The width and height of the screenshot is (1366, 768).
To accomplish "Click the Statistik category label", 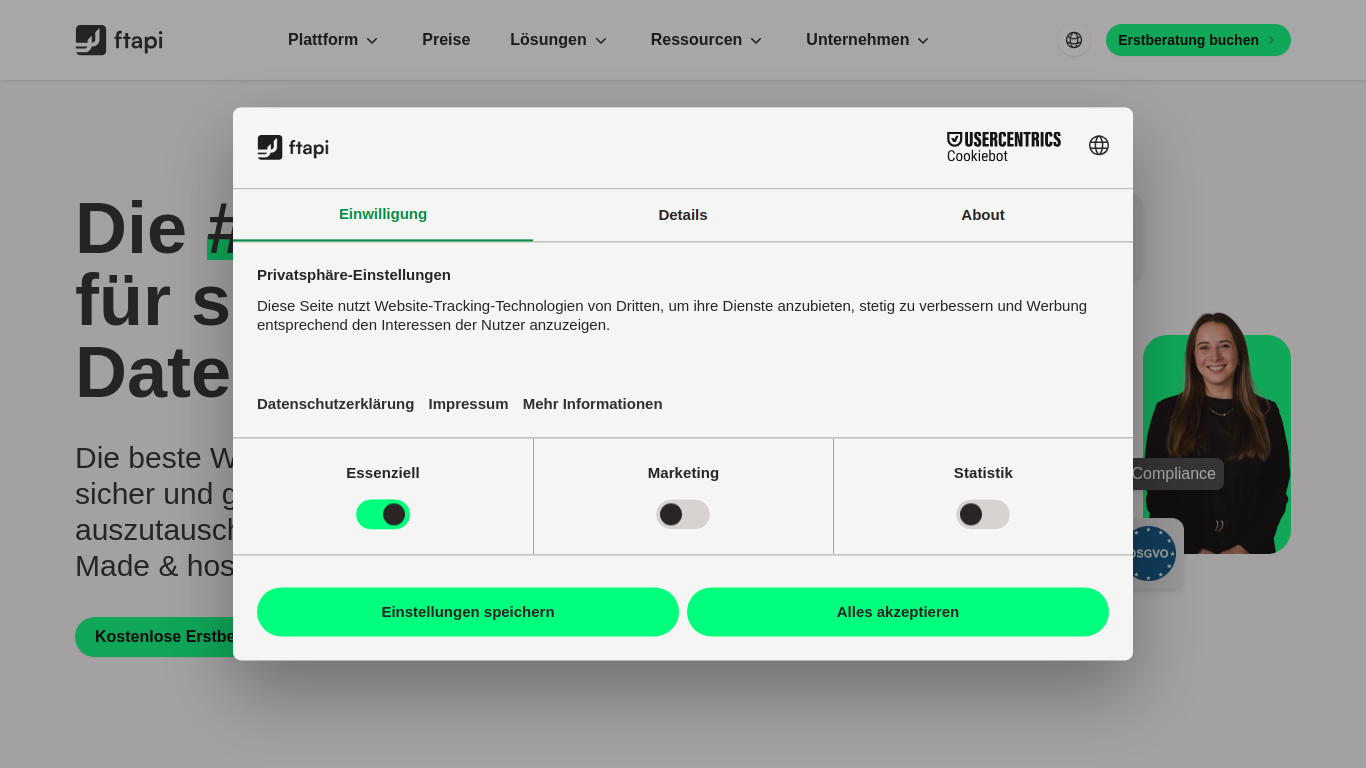I will coord(983,473).
